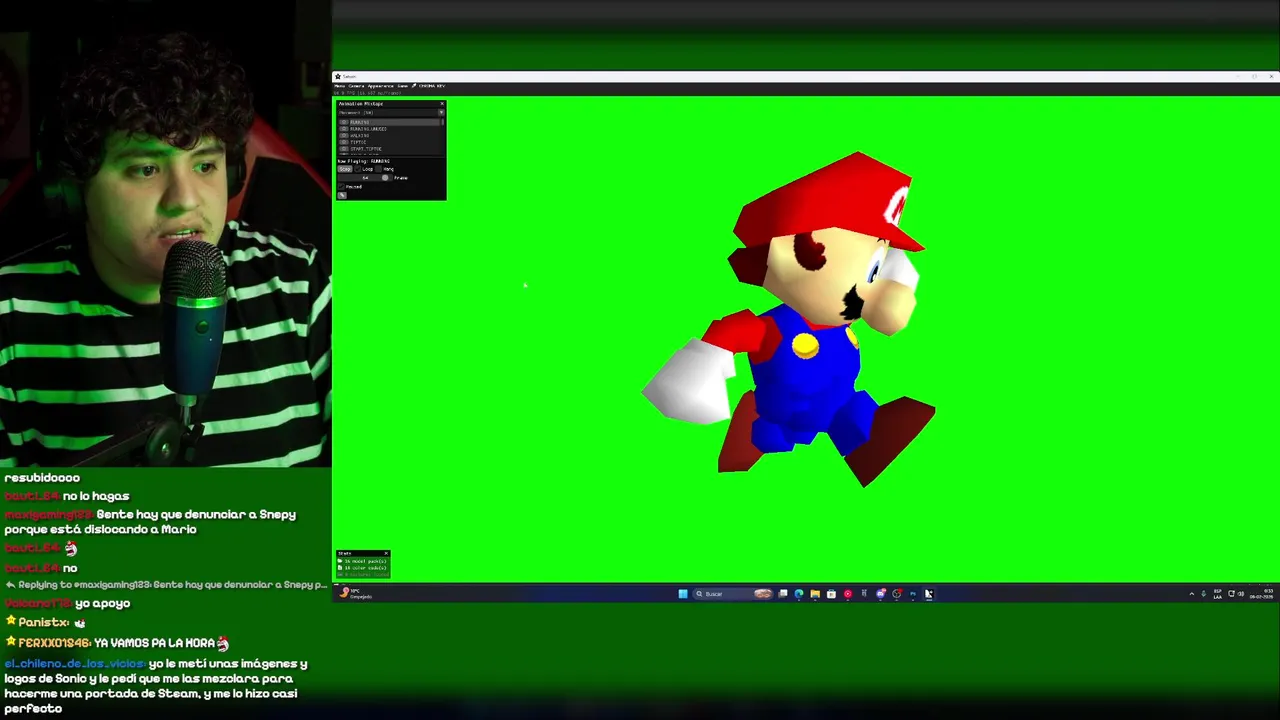Show hidden system tray icons
1280x720 pixels.
1192,594
